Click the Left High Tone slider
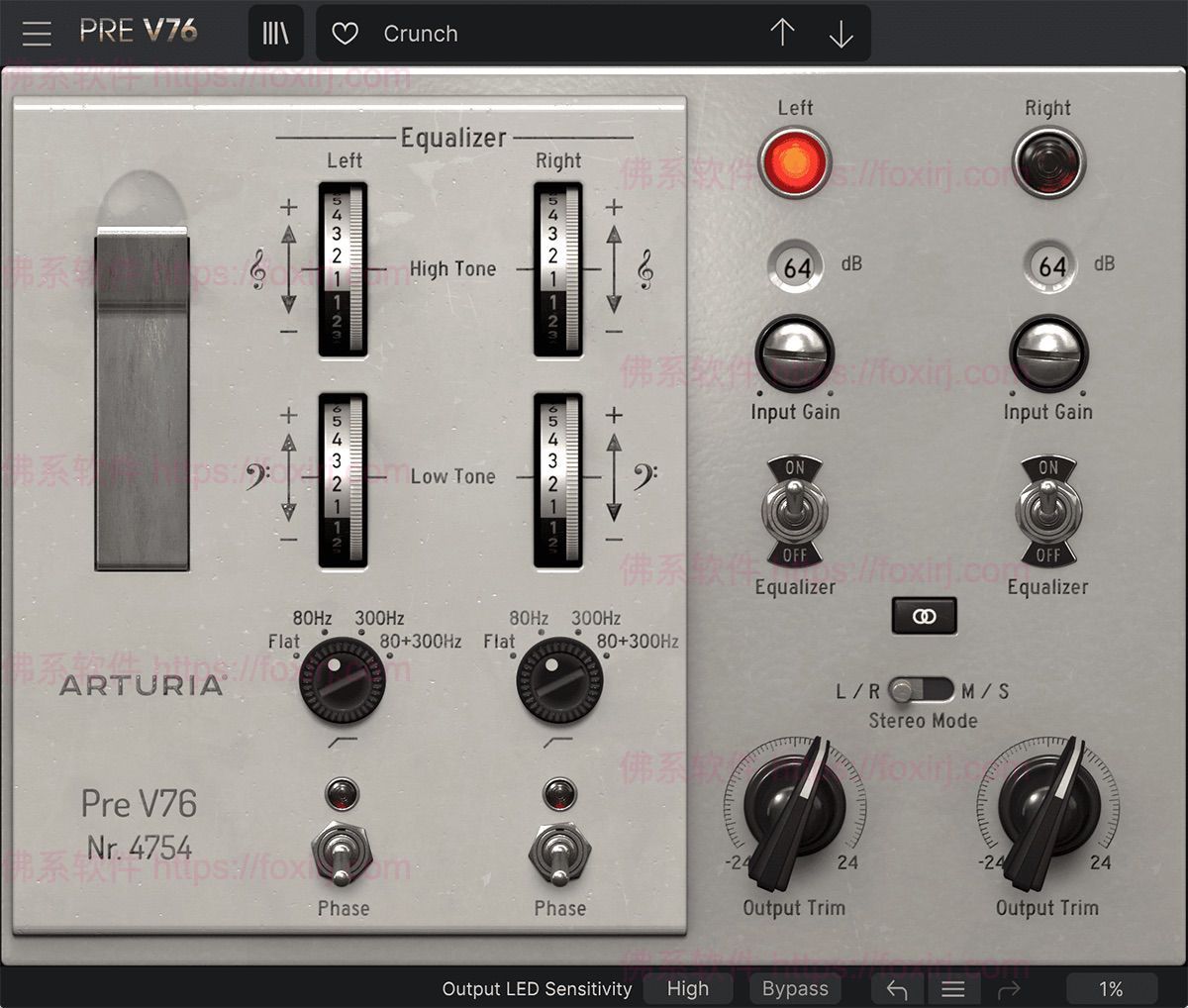Image resolution: width=1188 pixels, height=1008 pixels. (343, 269)
